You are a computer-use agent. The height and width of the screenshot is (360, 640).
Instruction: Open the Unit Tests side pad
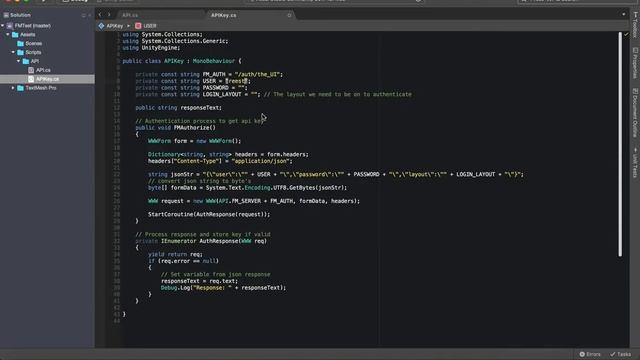pyautogui.click(x=635, y=163)
